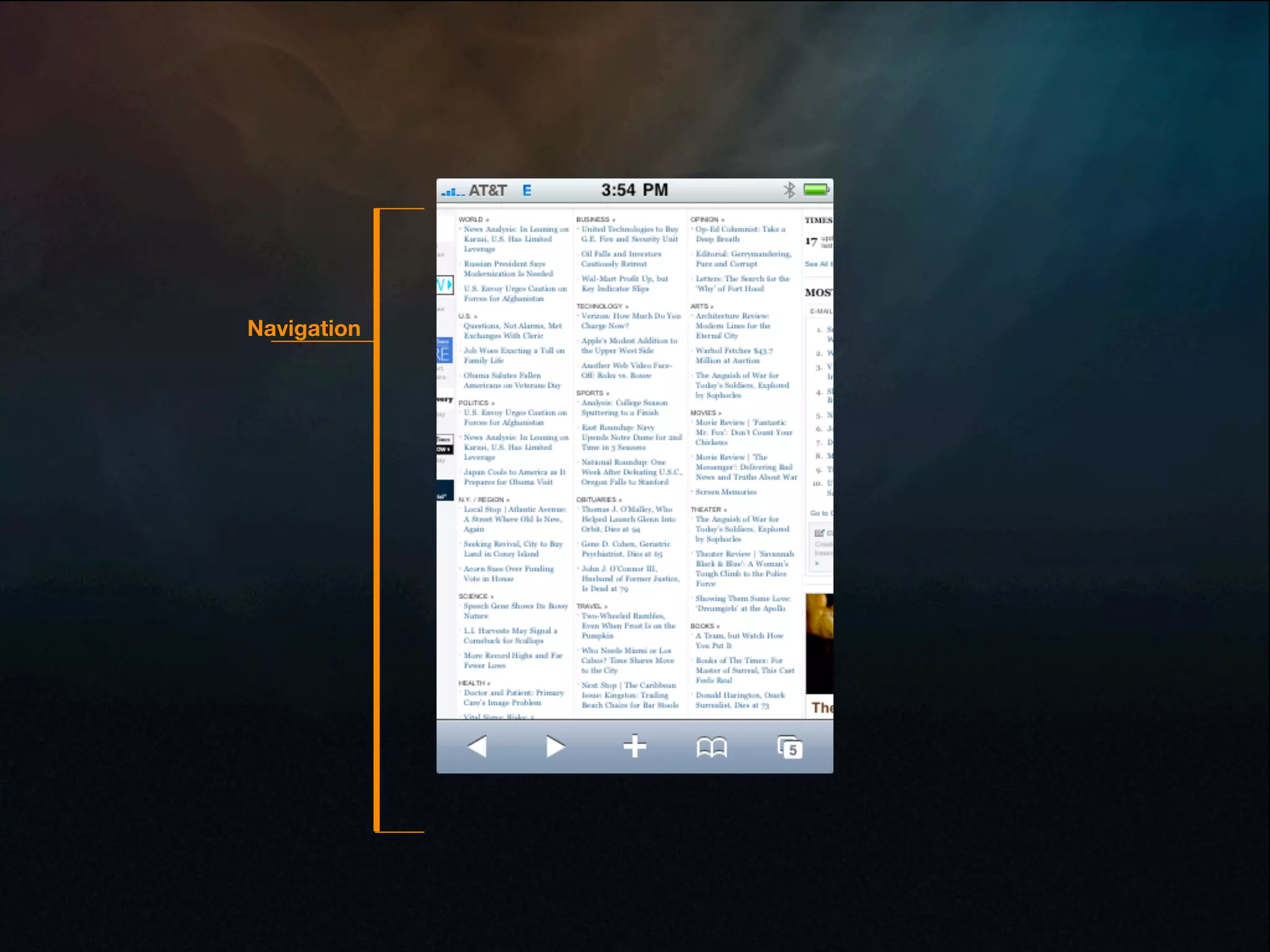
Task: Open the WORLD section heading
Action: pyautogui.click(x=471, y=219)
